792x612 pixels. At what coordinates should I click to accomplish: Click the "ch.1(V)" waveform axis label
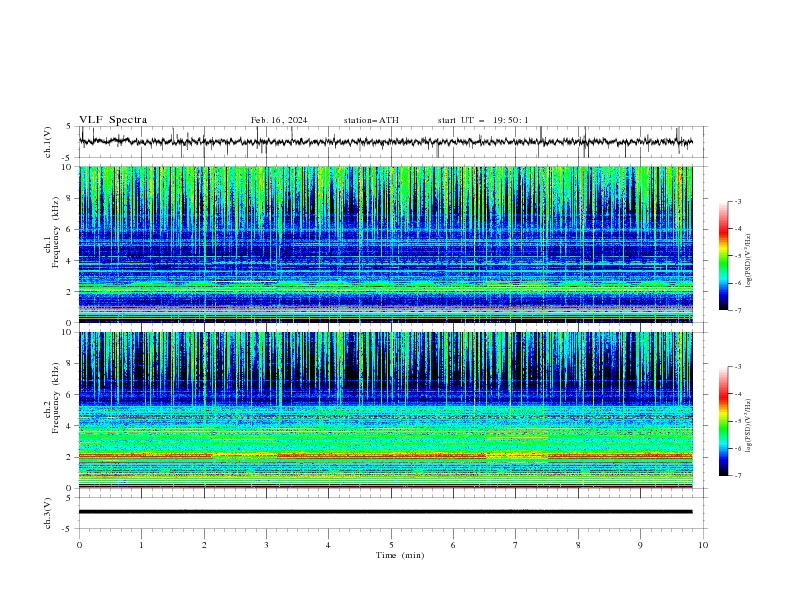tap(48, 142)
